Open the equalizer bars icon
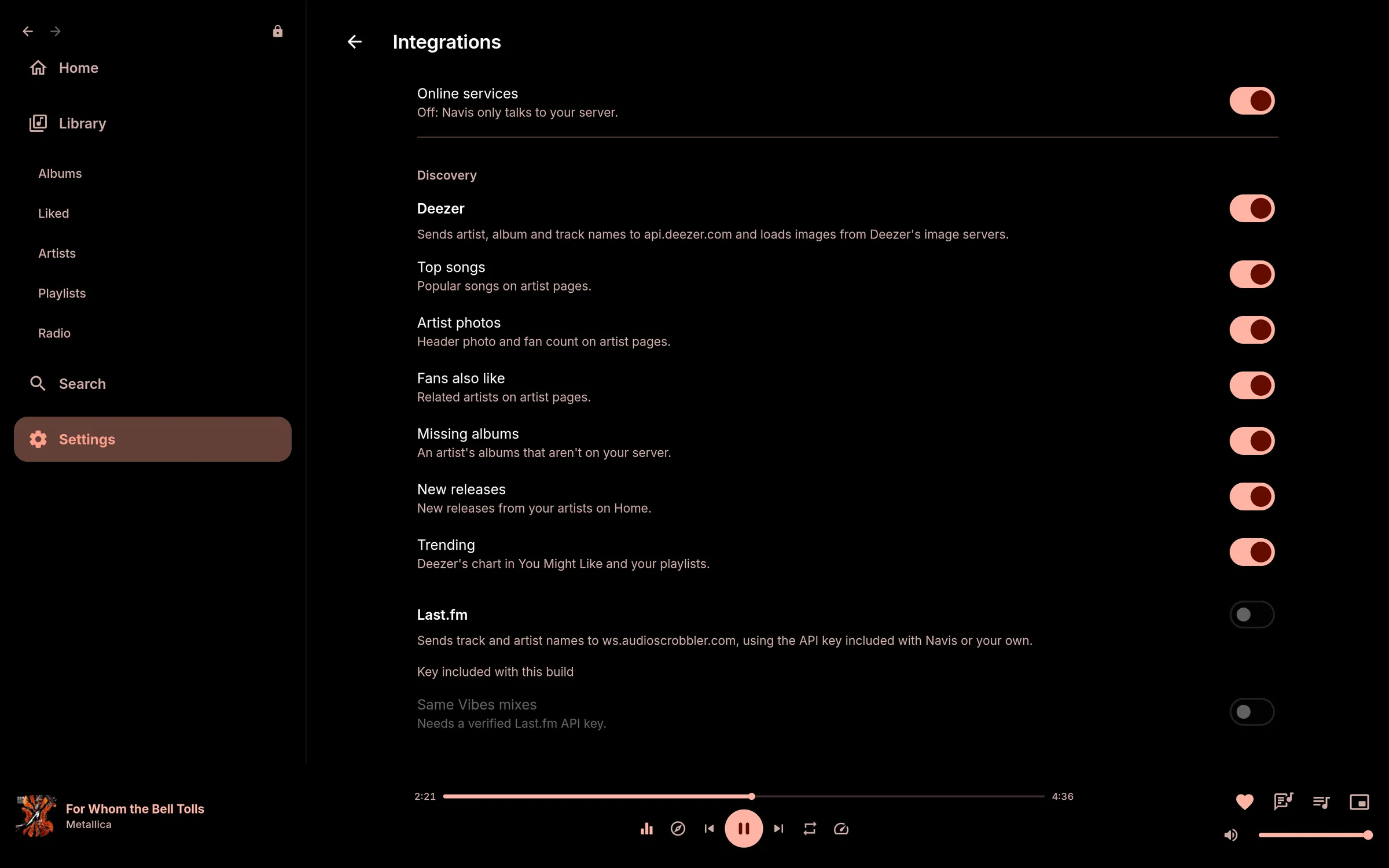1389x868 pixels. tap(646, 829)
